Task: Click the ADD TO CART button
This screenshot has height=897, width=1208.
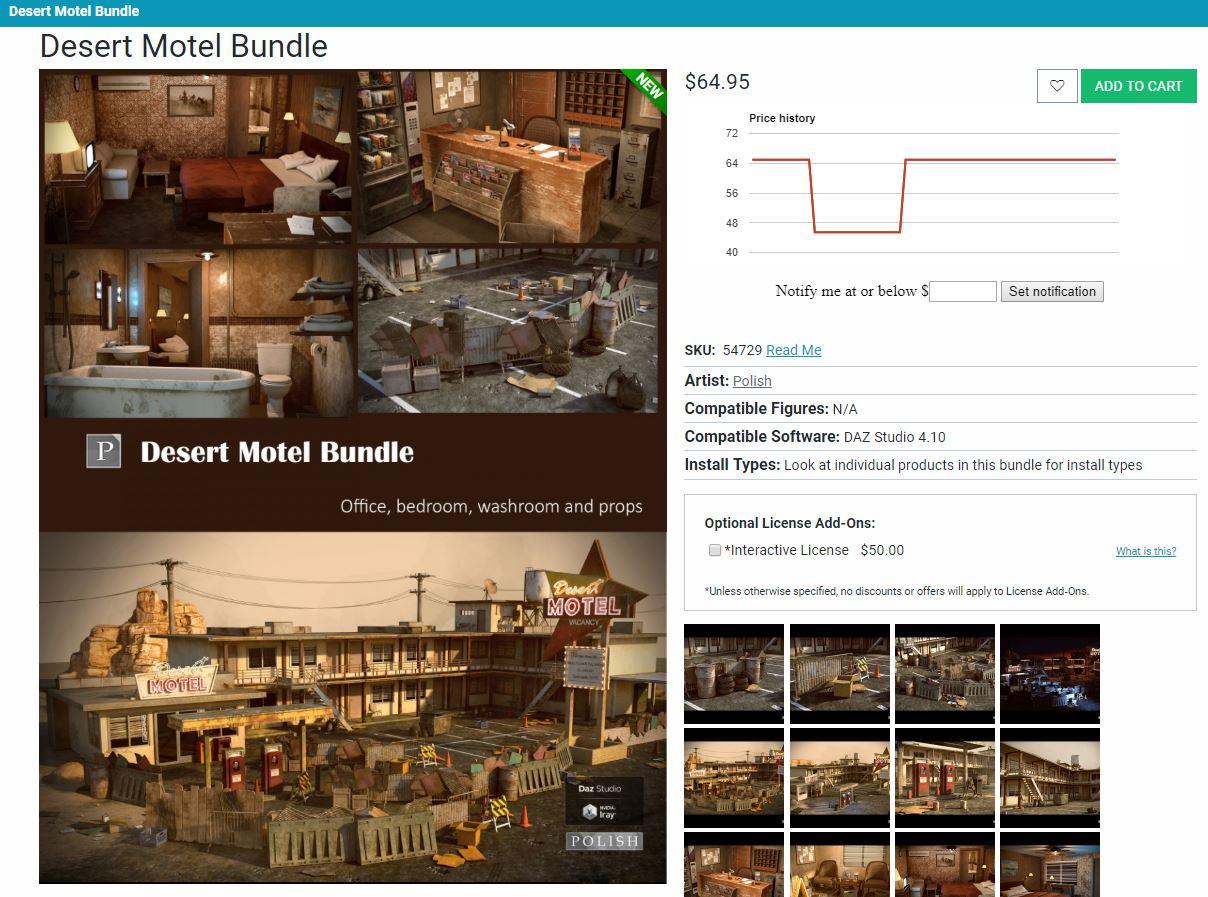Action: (x=1138, y=86)
